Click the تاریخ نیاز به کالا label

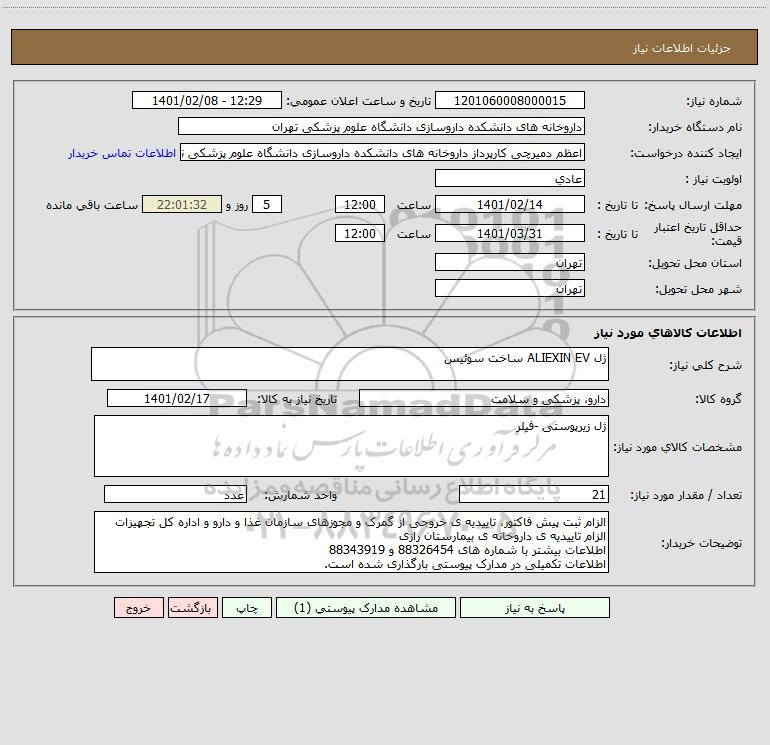(298, 400)
